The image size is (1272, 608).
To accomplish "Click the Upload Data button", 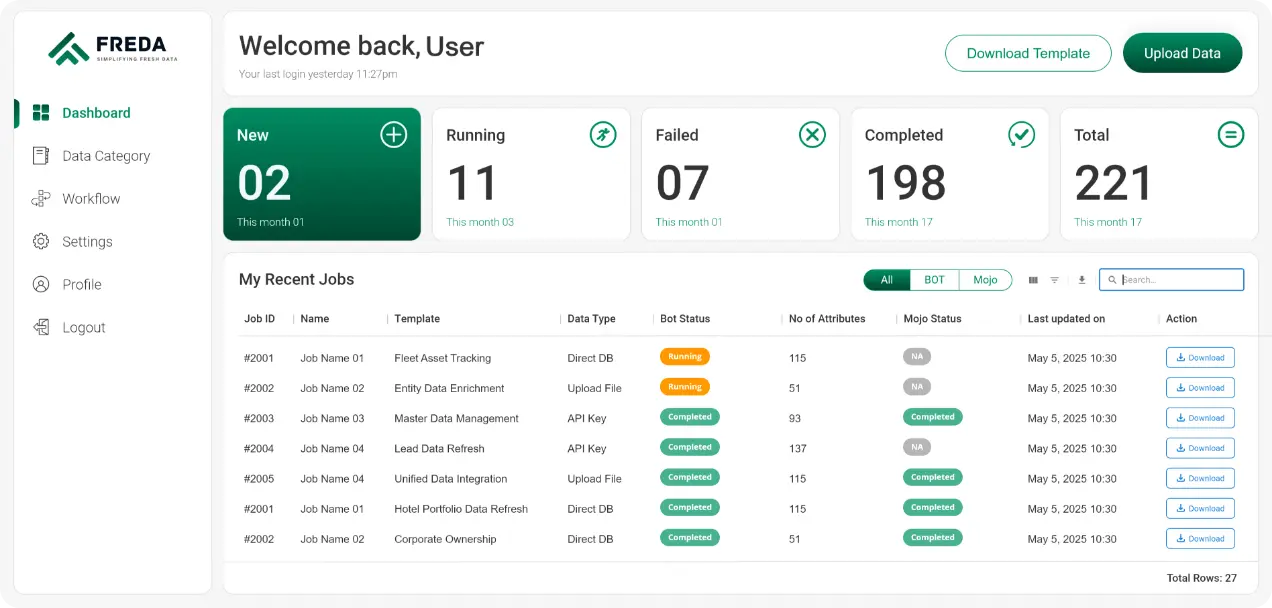I will pyautogui.click(x=1182, y=54).
